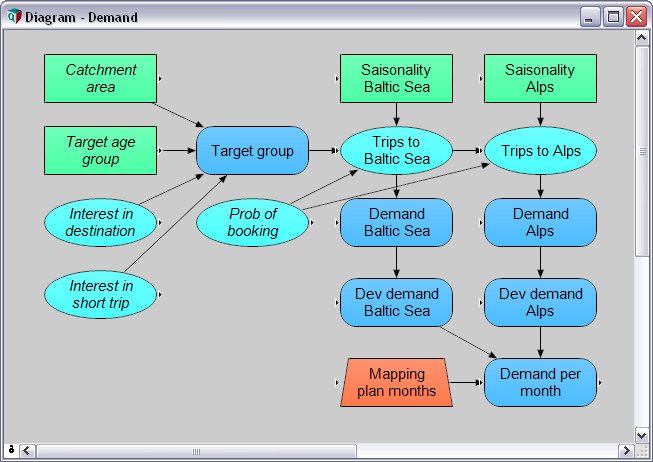Viewport: 653px width, 462px height.
Task: Click the output arrow right of Demand per month
Action: (600, 382)
